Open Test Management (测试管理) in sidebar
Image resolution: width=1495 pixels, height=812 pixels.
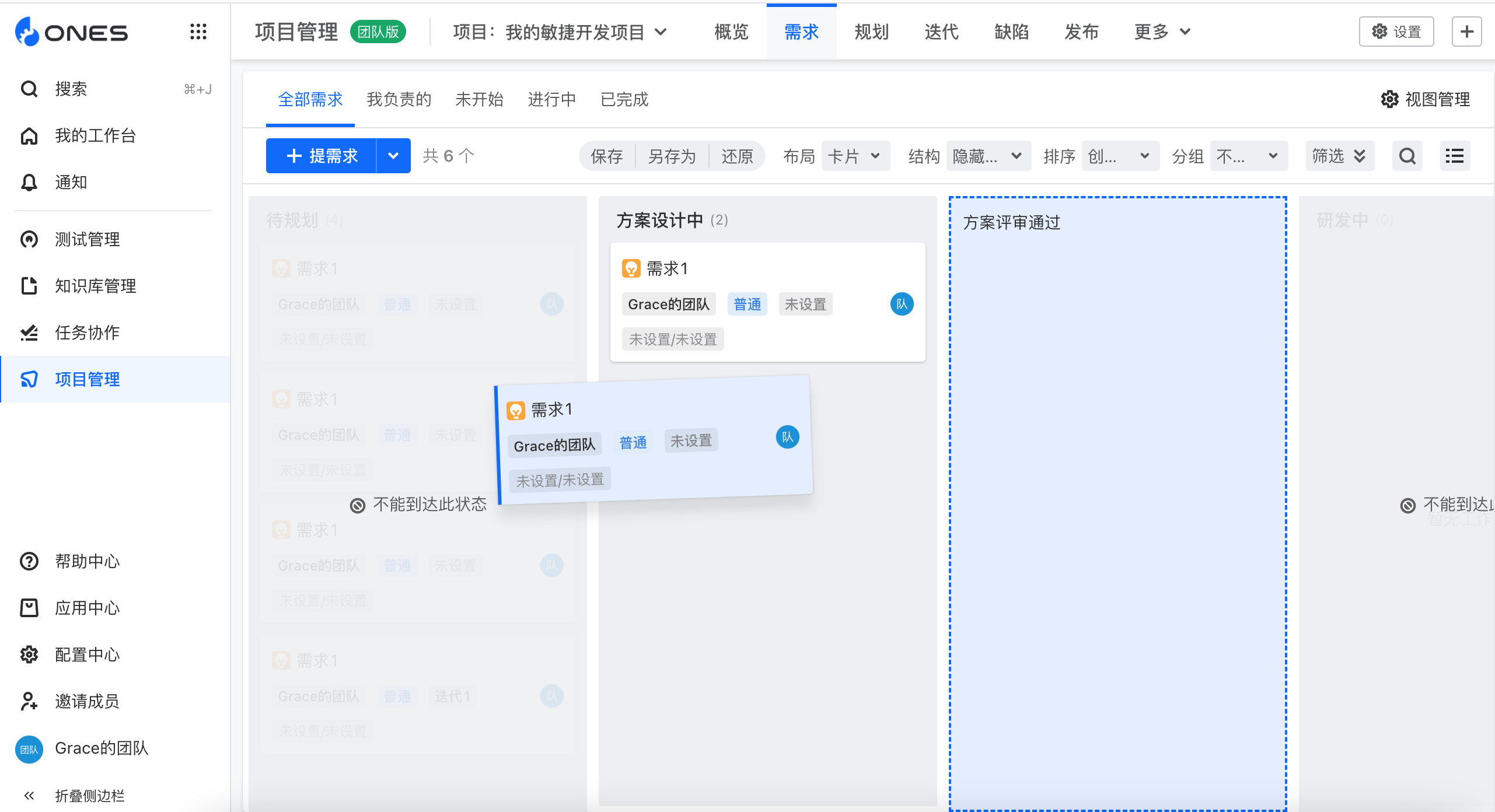[88, 239]
